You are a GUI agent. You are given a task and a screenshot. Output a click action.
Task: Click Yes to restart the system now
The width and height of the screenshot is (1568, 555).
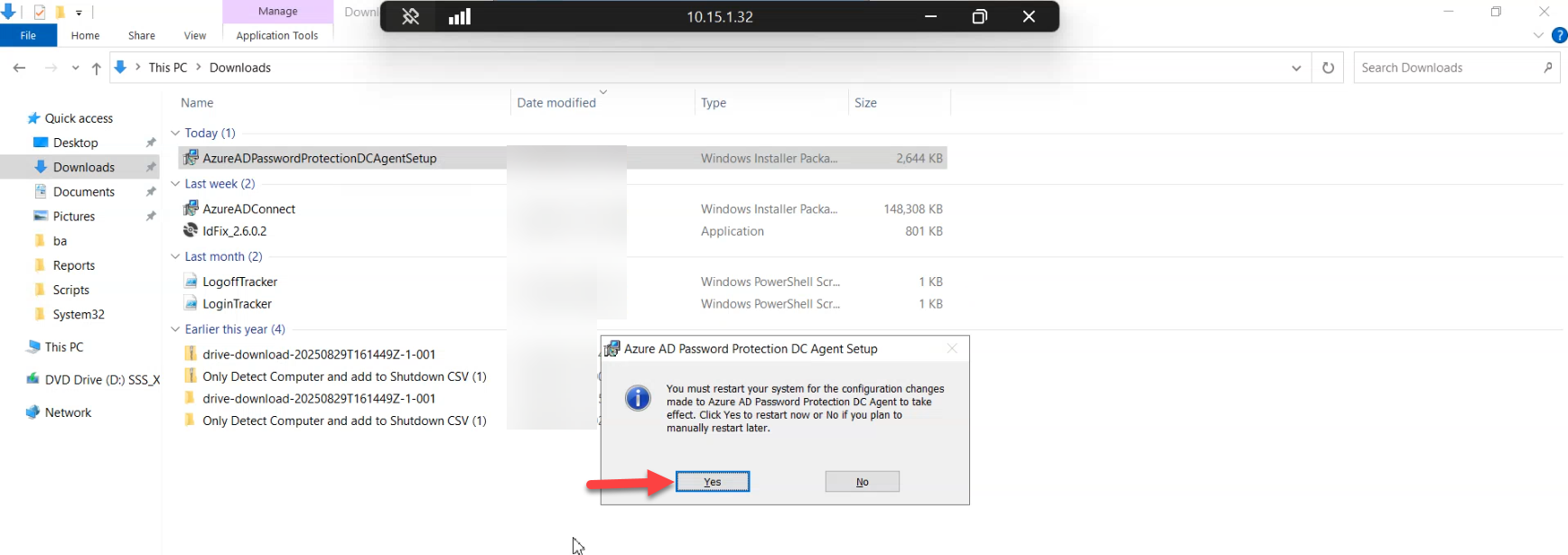pos(713,482)
